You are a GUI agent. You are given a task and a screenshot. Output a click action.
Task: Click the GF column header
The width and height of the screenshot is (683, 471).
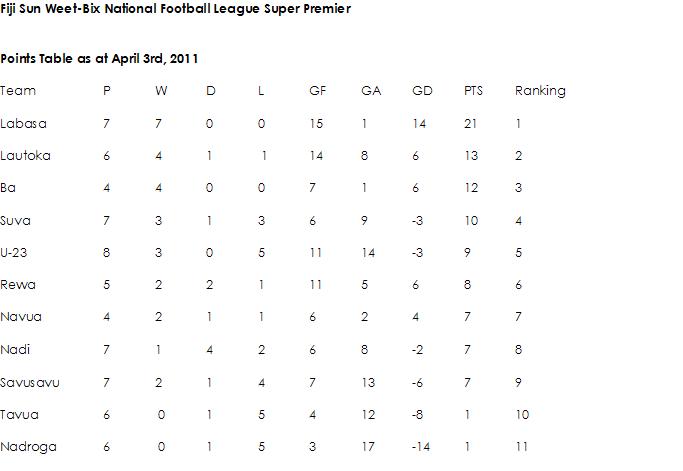pyautogui.click(x=318, y=91)
